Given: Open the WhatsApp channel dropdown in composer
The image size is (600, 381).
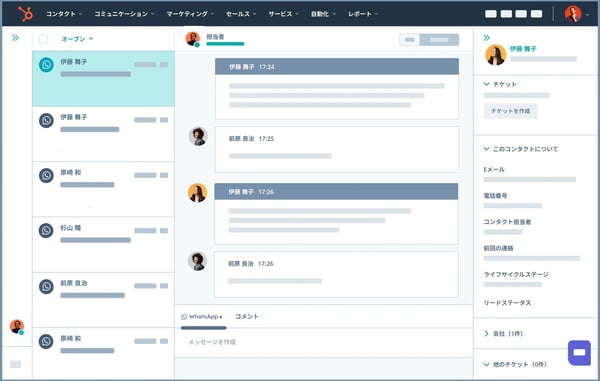Looking at the screenshot, I should [202, 317].
